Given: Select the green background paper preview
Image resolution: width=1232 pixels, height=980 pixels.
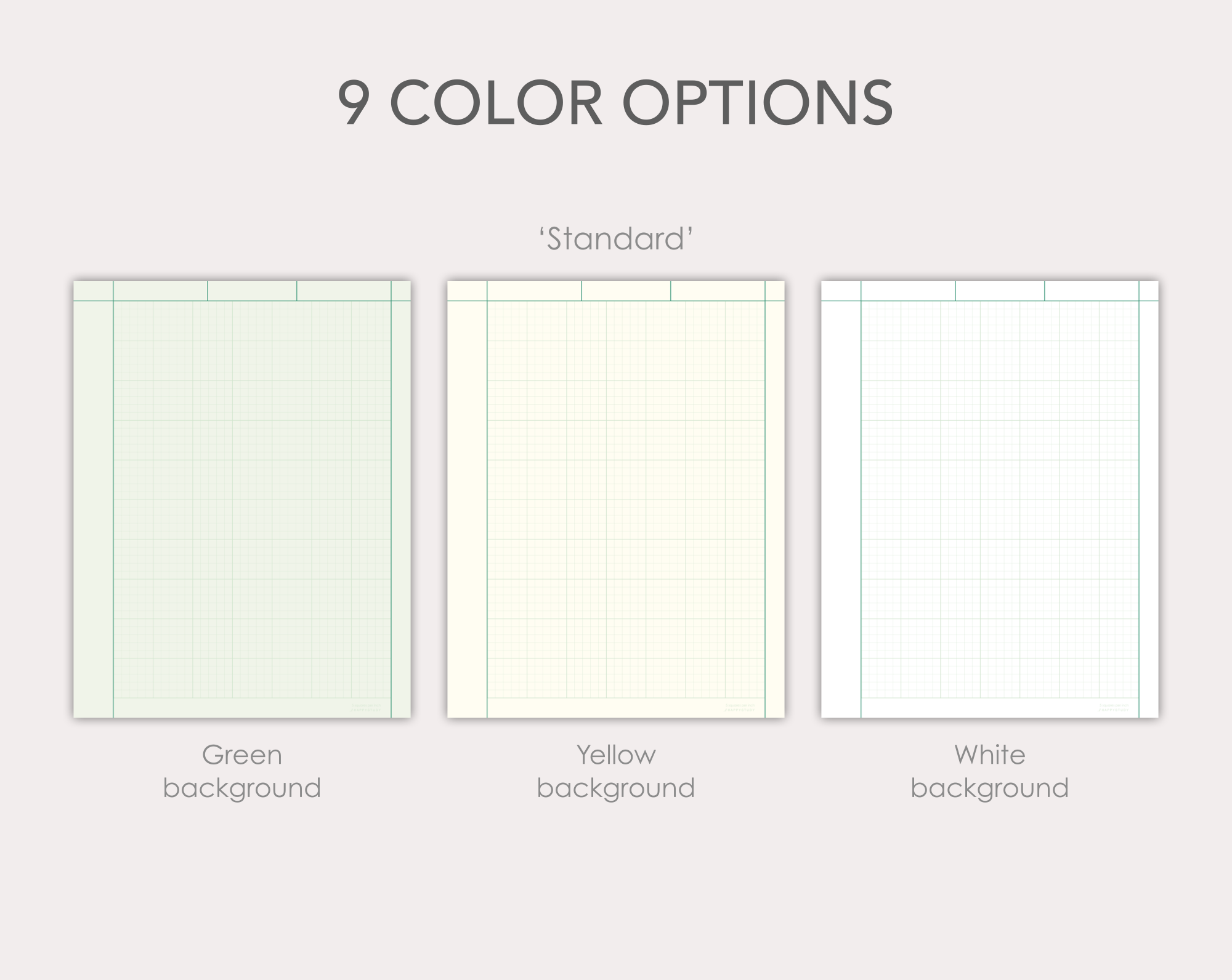Looking at the screenshot, I should click(242, 500).
